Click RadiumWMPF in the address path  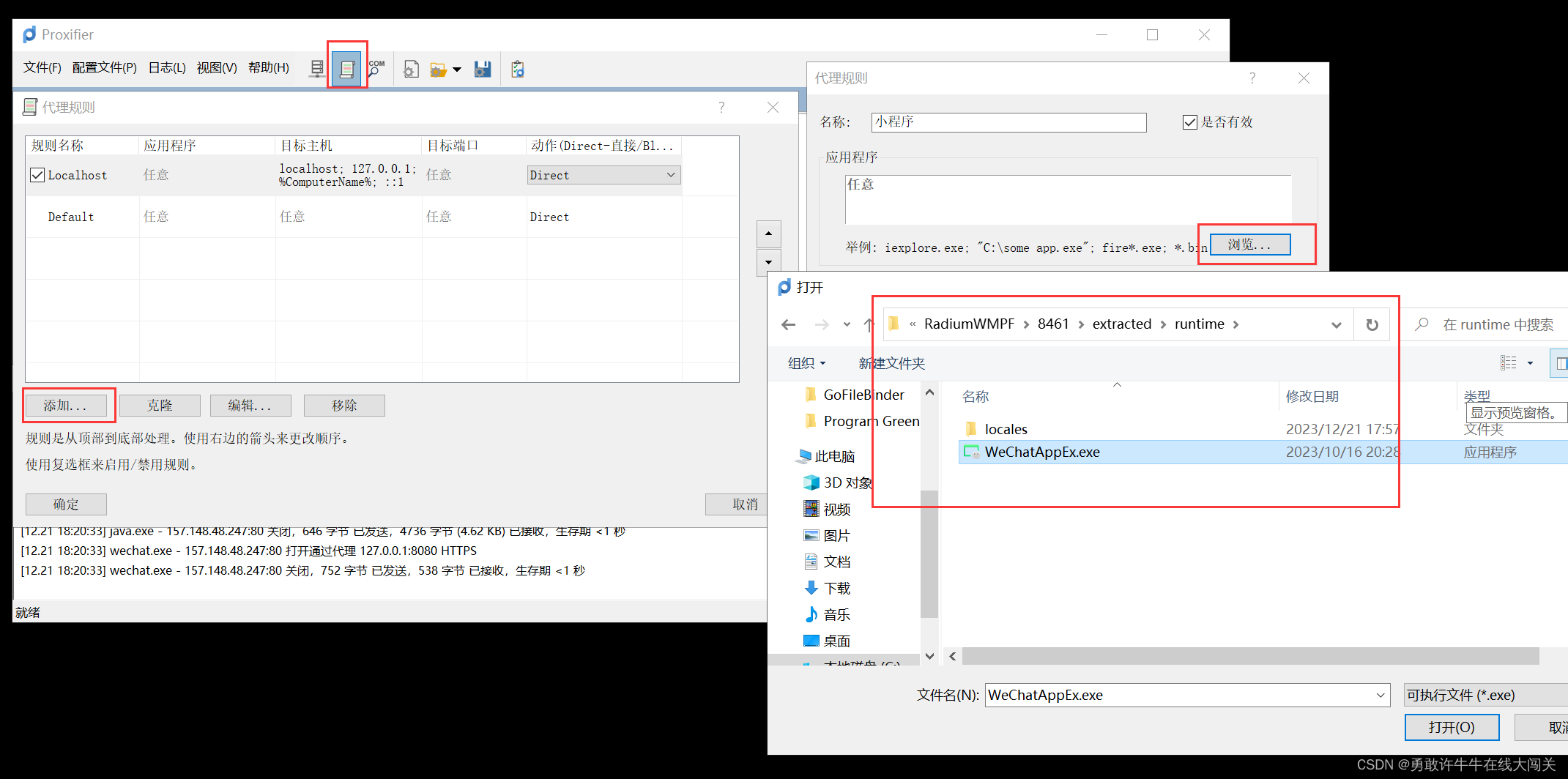click(969, 324)
